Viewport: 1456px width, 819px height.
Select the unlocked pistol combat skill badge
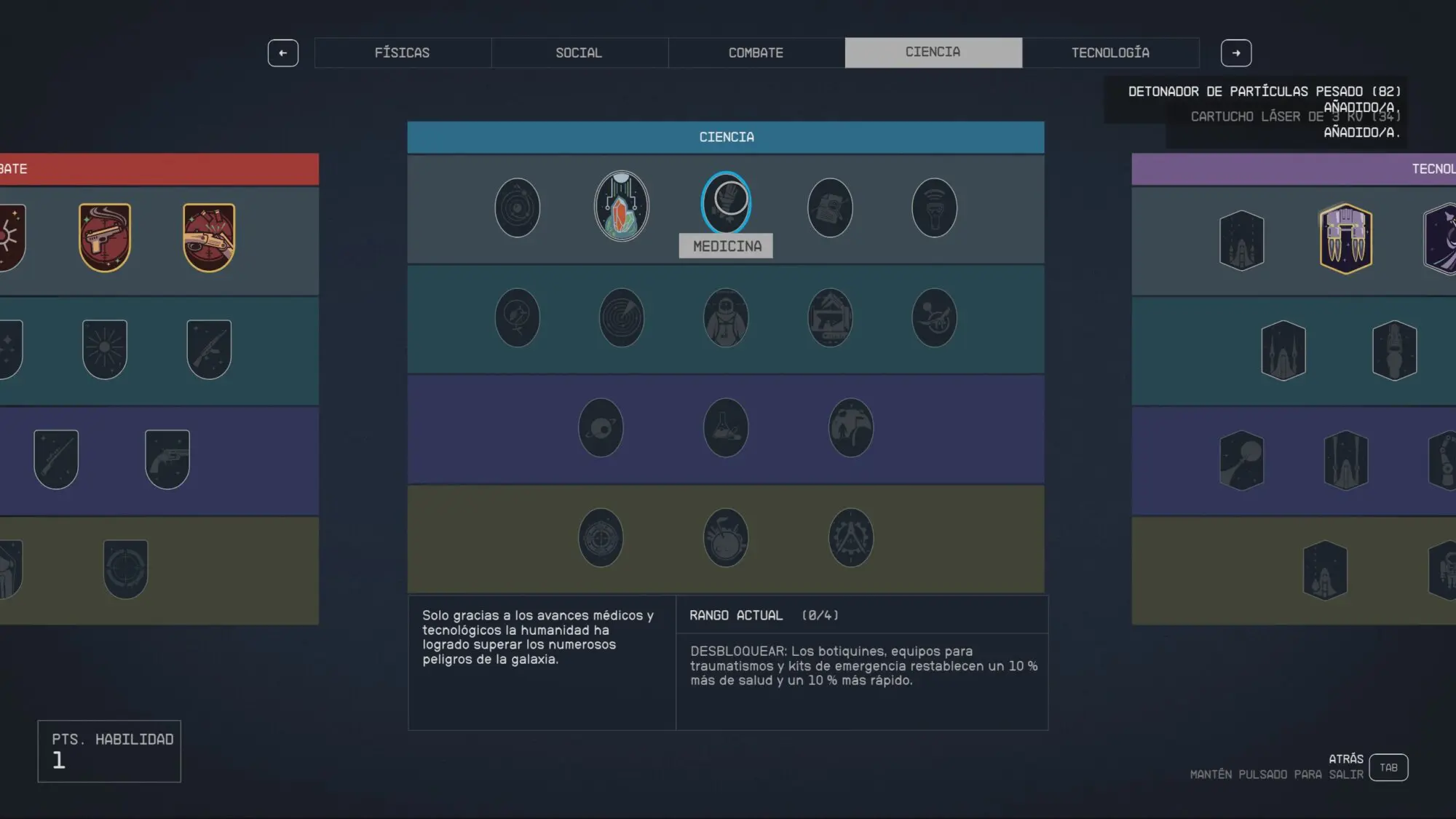[105, 237]
